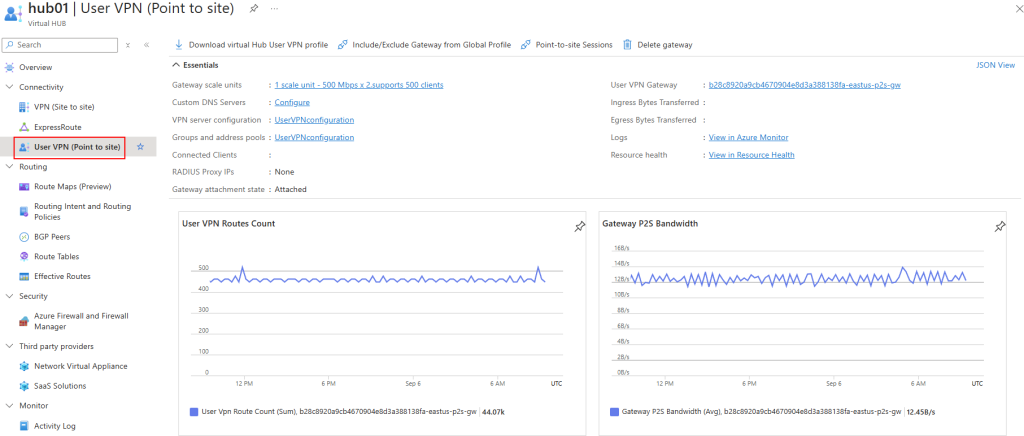Click the Overview icon in the sidebar
Viewport: 1024px width, 436px height.
[9, 67]
